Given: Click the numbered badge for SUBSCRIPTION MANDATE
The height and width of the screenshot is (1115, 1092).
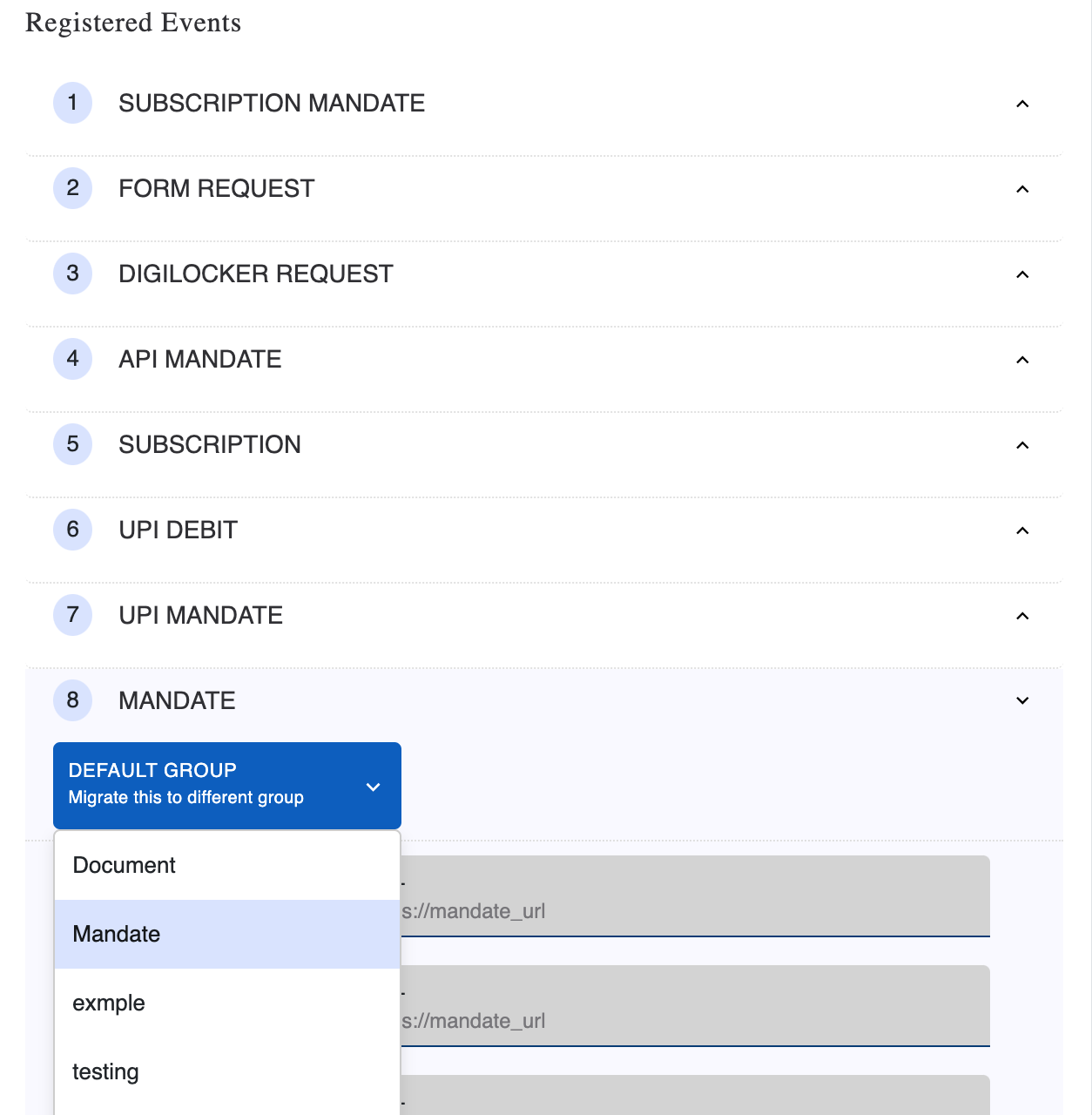Looking at the screenshot, I should coord(72,102).
